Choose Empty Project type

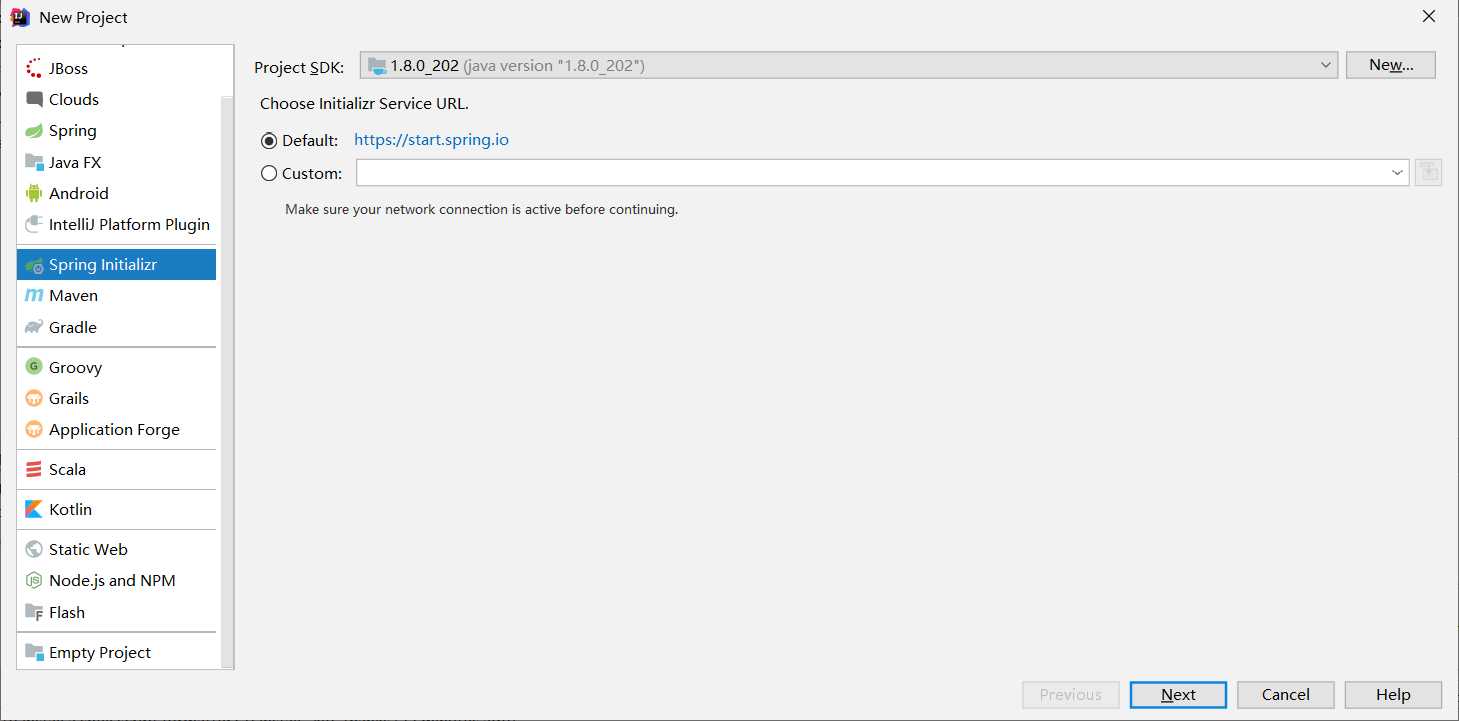116,652
